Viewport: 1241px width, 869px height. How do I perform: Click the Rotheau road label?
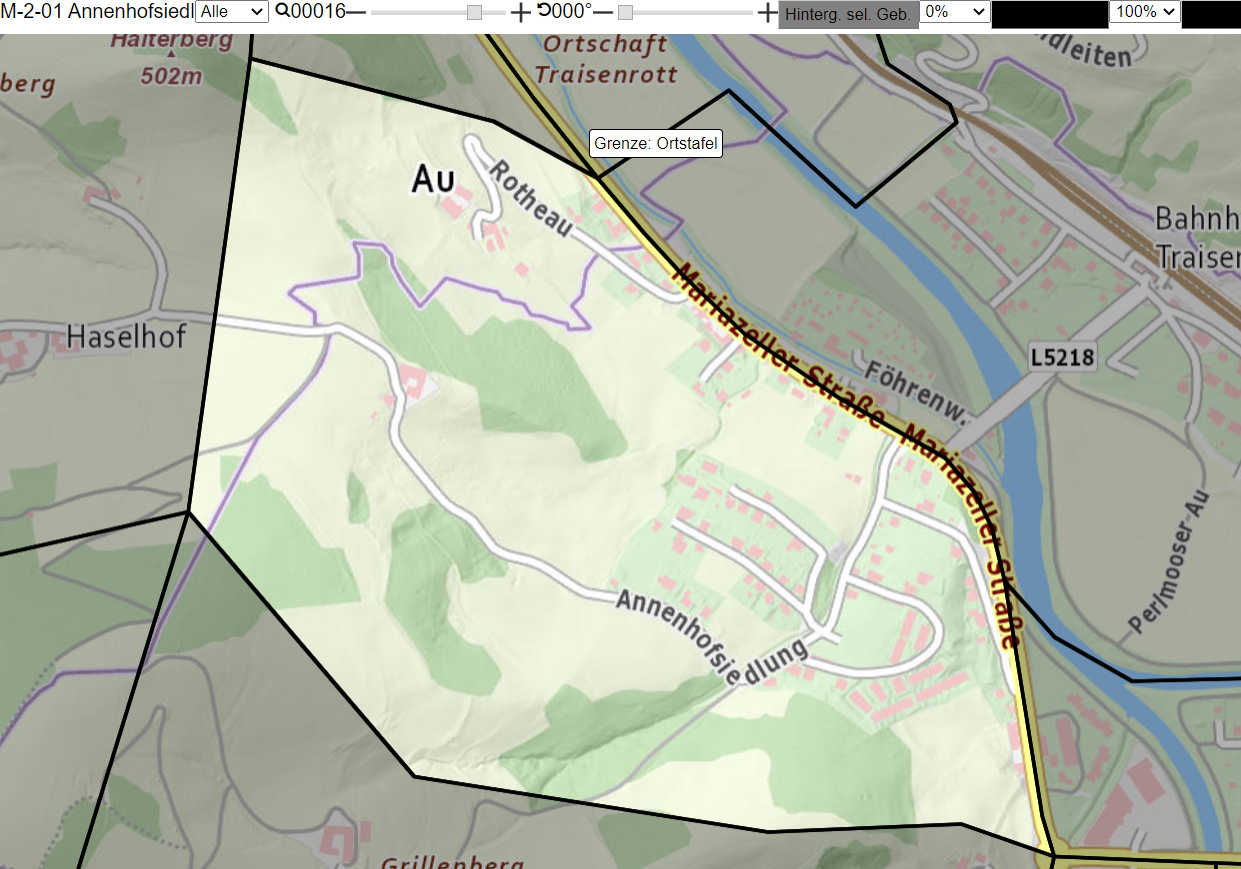(x=531, y=200)
